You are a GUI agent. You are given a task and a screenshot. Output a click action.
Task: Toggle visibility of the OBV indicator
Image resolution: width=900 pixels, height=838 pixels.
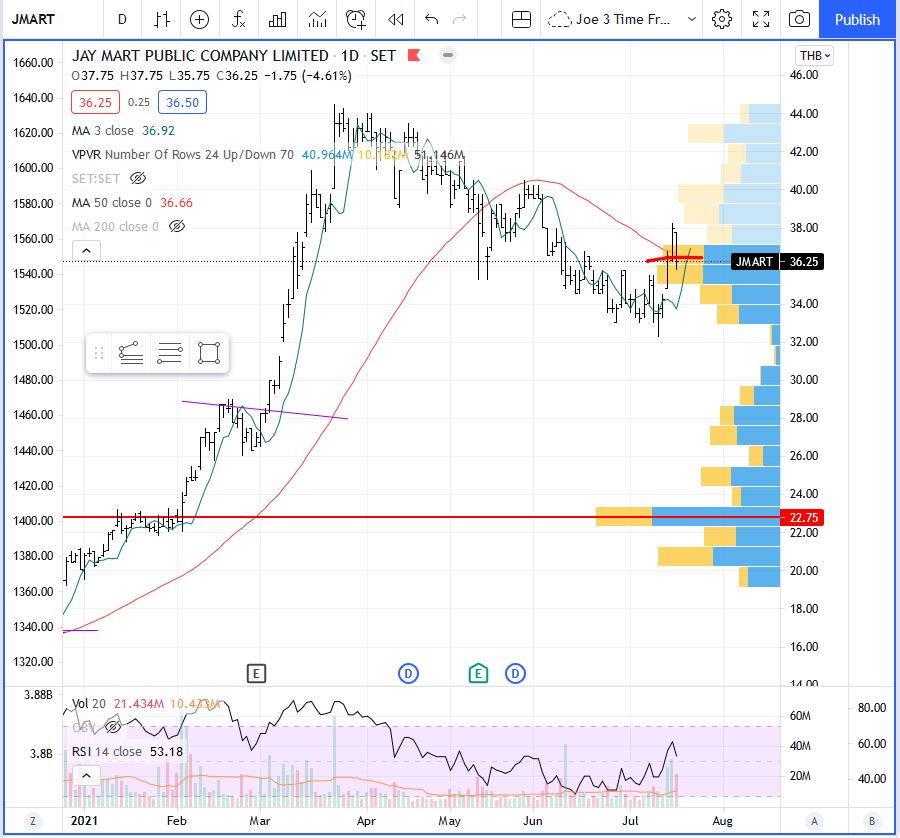pyautogui.click(x=113, y=727)
